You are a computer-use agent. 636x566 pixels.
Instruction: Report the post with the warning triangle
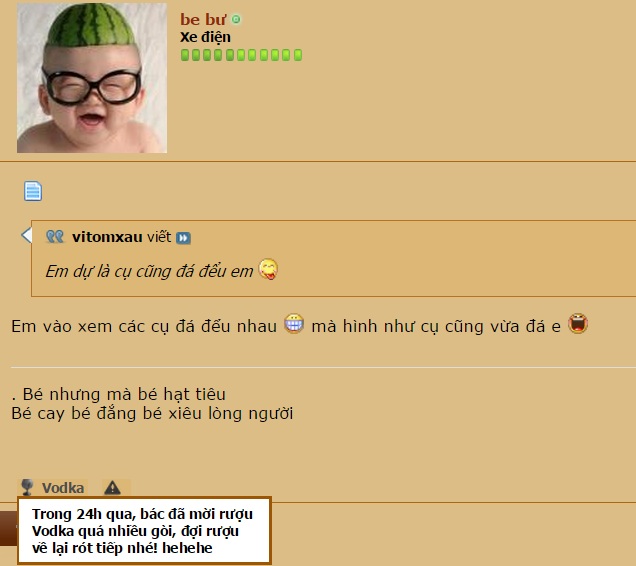tap(112, 487)
